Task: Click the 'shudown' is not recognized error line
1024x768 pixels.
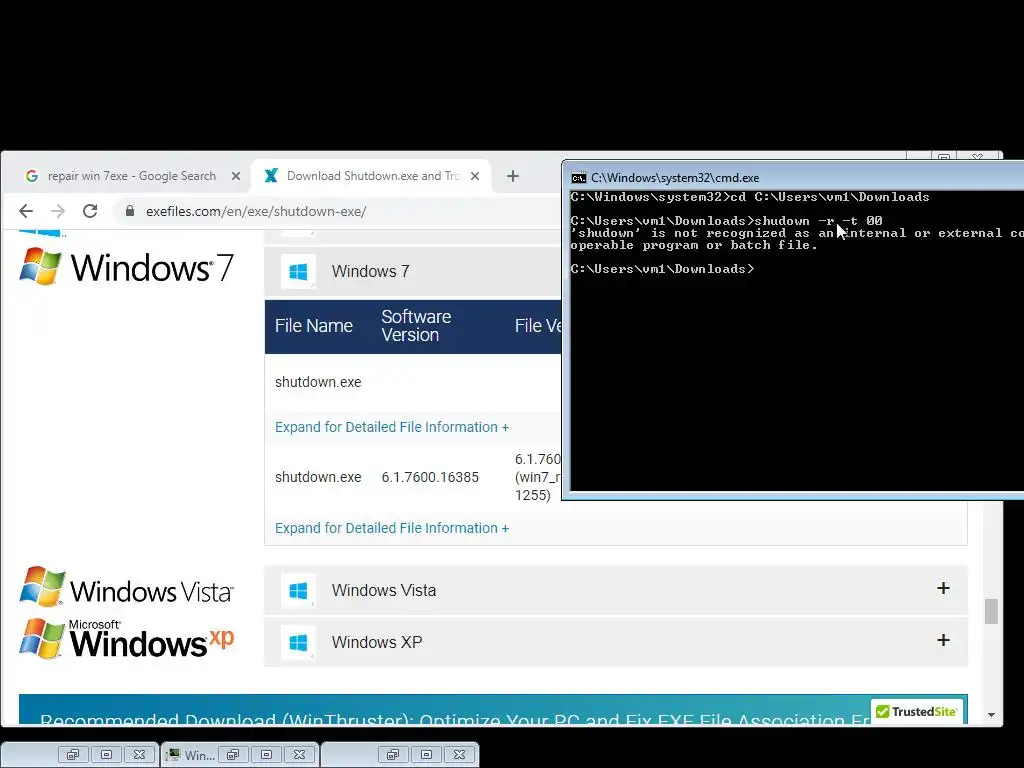Action: pos(797,233)
